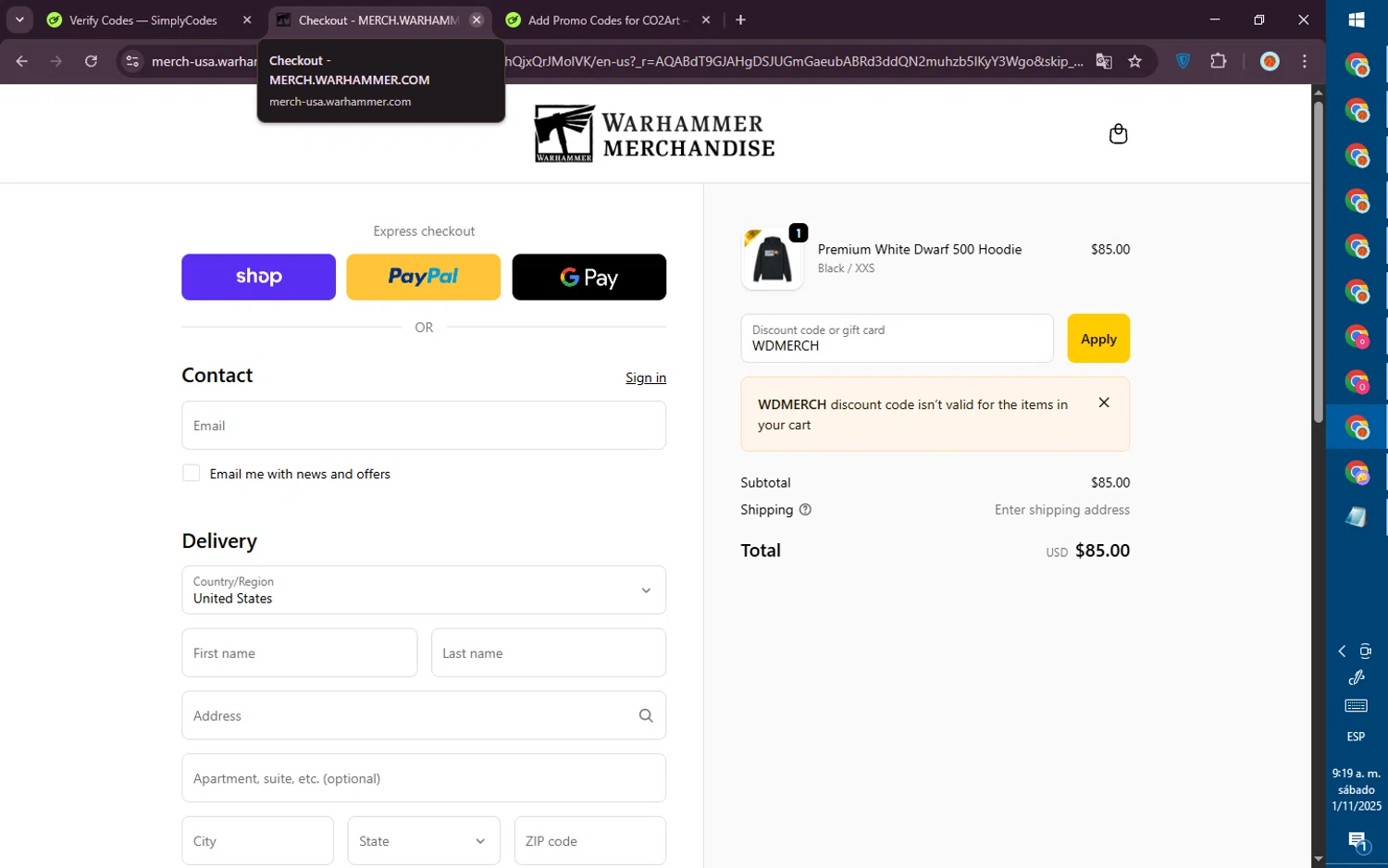Click the ESP language indicator
Image resolution: width=1388 pixels, height=868 pixels.
[1356, 737]
